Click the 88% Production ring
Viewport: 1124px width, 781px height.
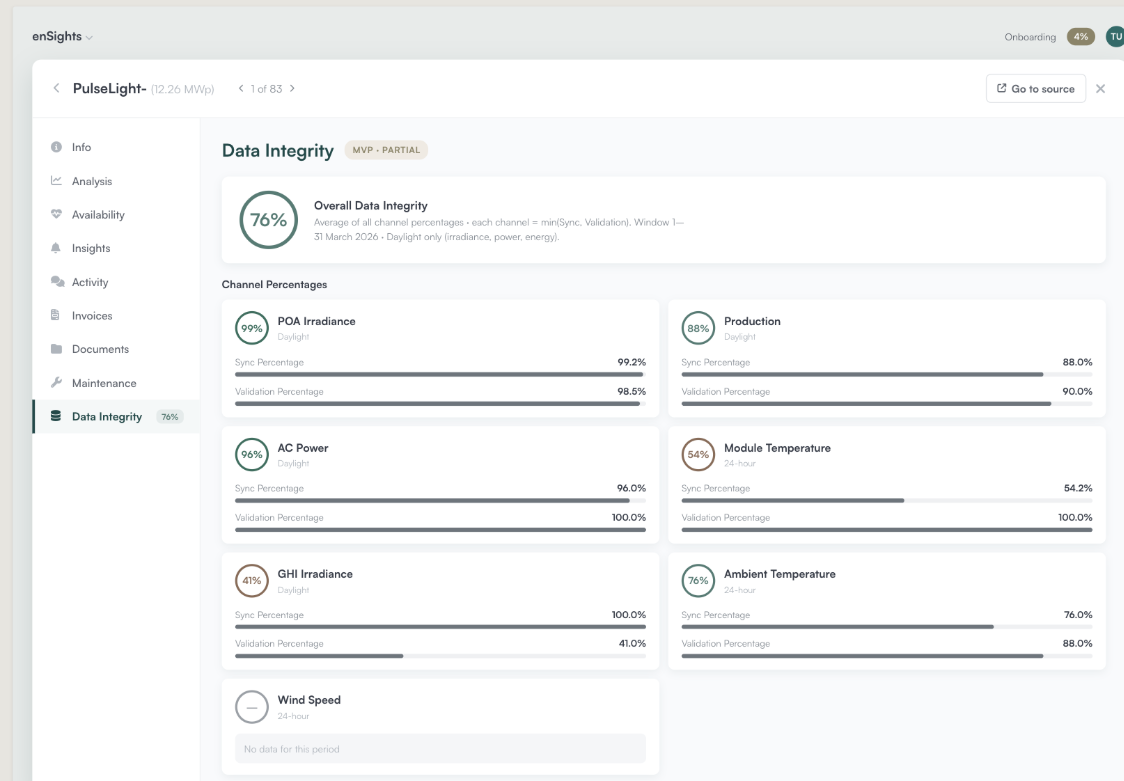(698, 328)
